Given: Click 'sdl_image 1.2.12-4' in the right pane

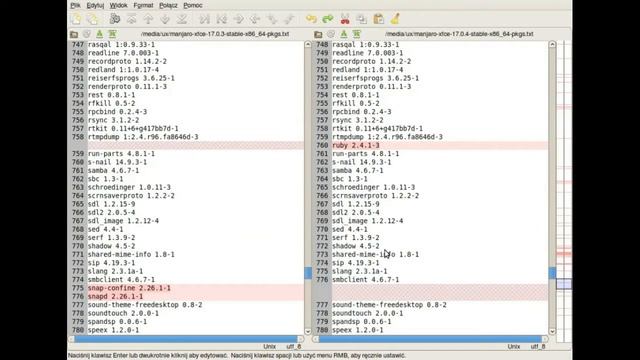Looking at the screenshot, I should pos(368,221).
